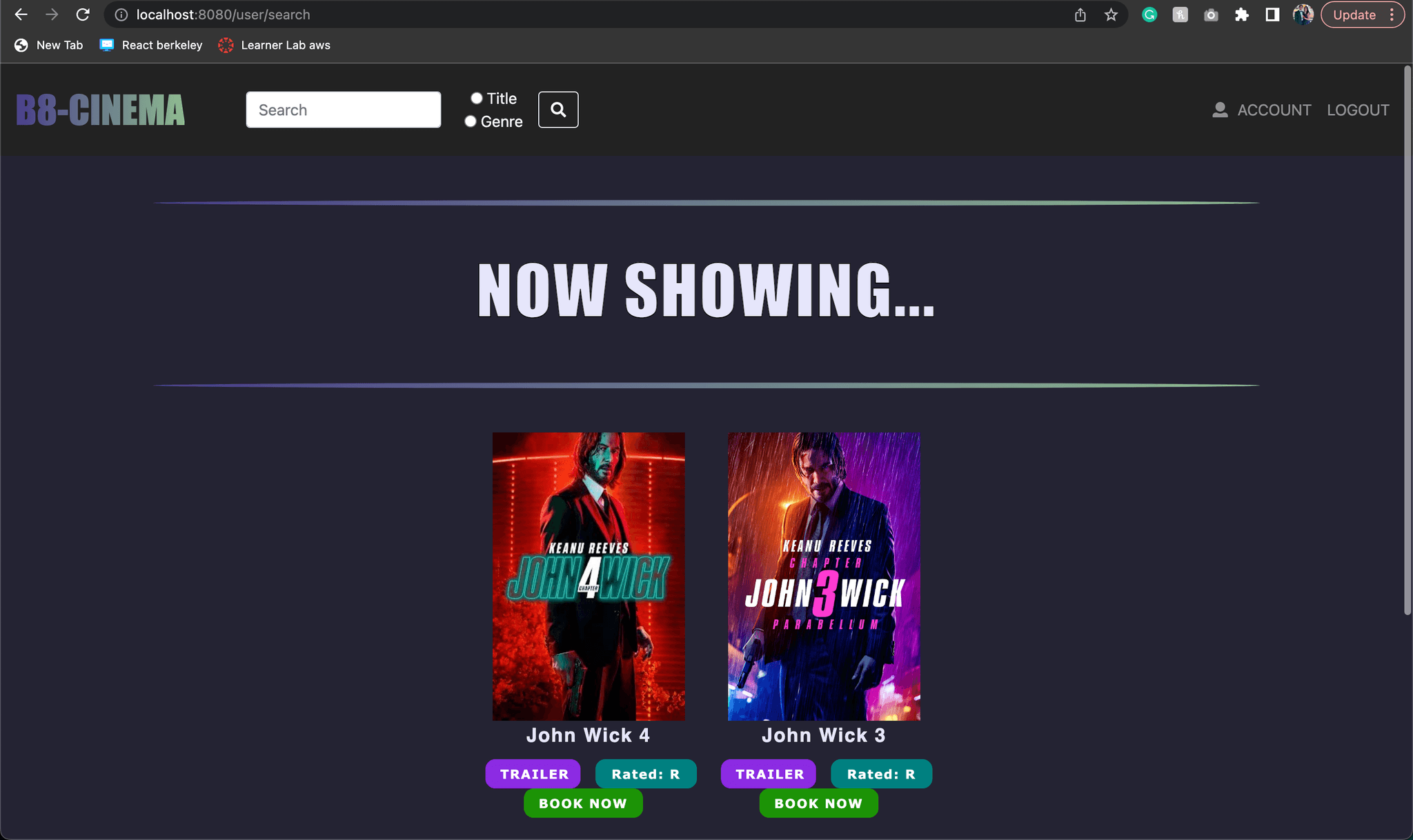The image size is (1413, 840).
Task: Click the address bar URL
Action: click(x=223, y=14)
